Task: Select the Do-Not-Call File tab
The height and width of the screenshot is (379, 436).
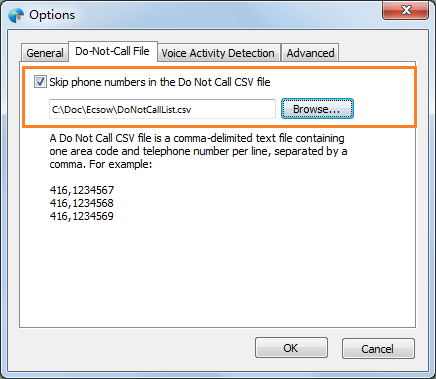Action: tap(113, 51)
